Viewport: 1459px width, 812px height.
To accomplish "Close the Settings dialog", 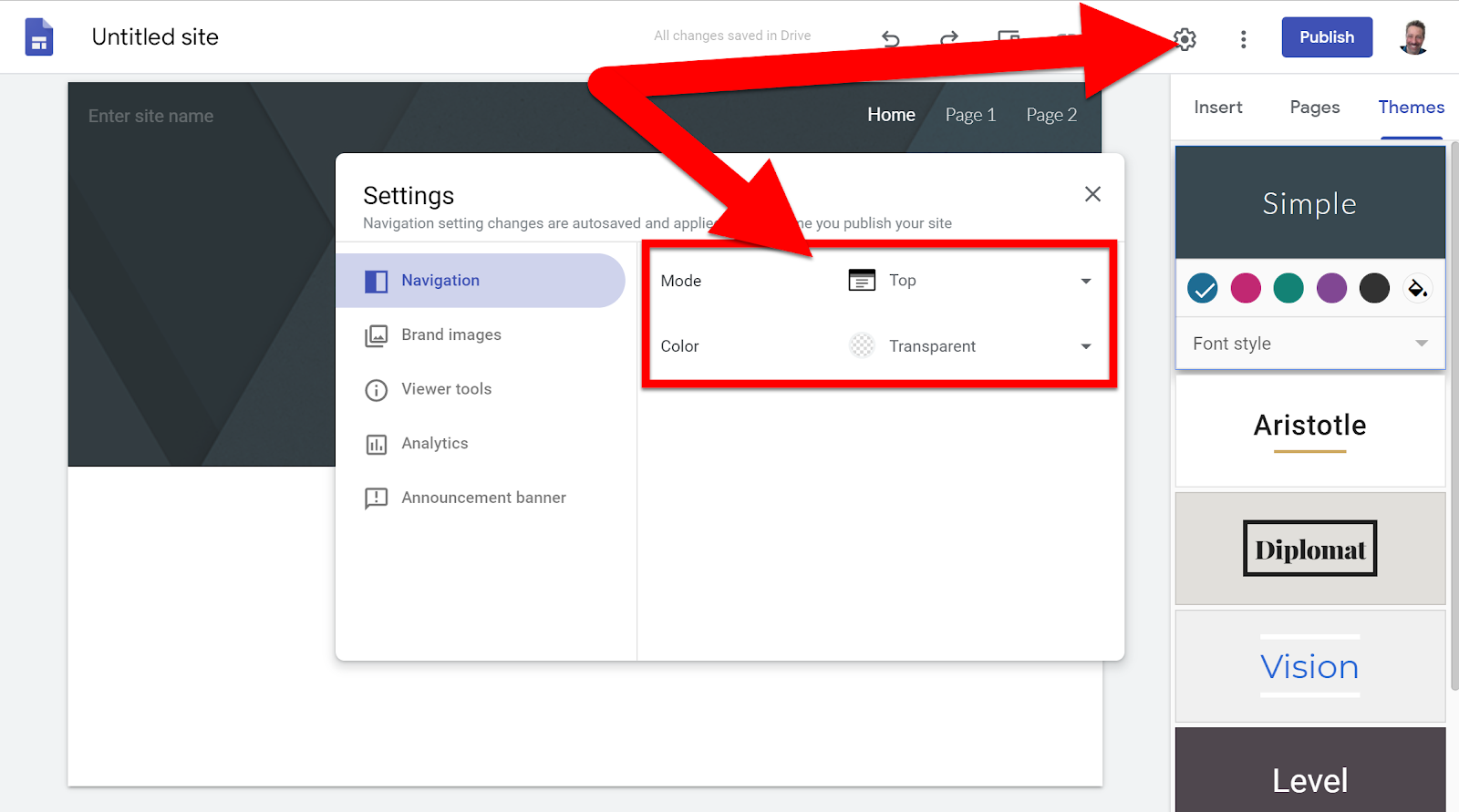I will point(1092,194).
